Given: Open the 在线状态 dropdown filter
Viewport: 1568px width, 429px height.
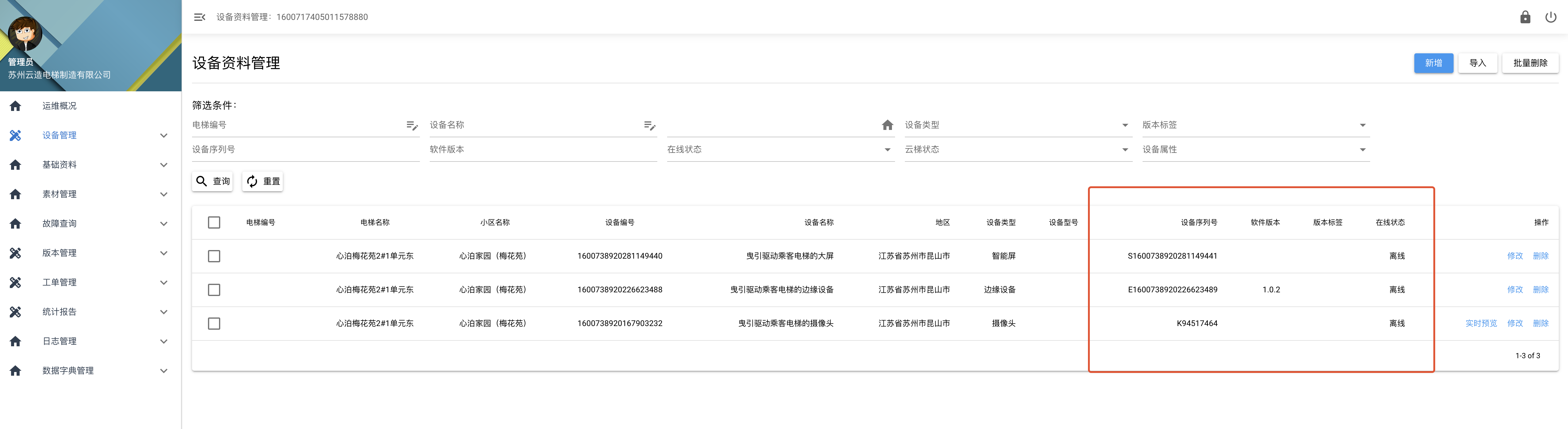Looking at the screenshot, I should click(779, 150).
